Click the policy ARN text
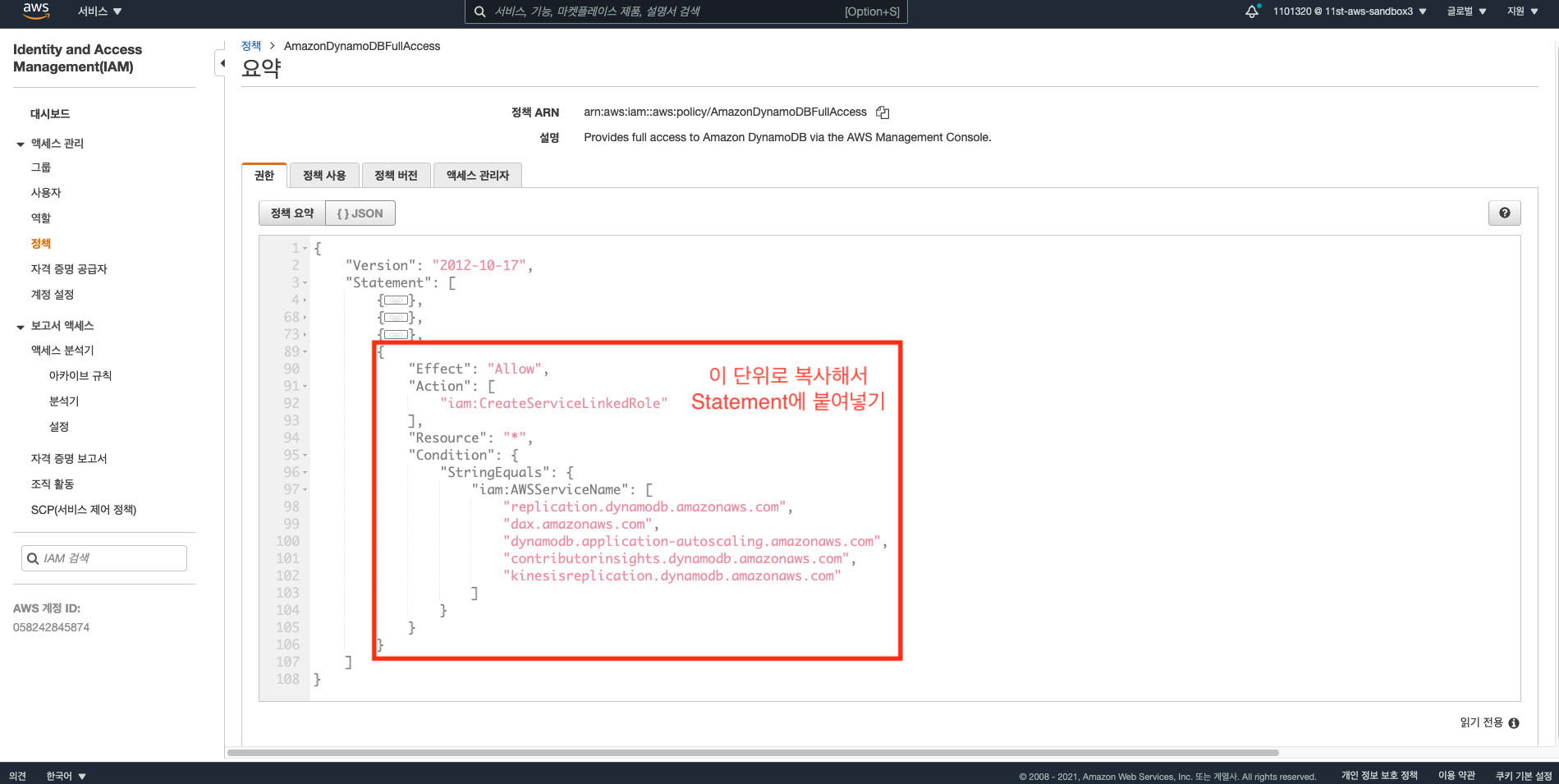Viewport: 1559px width, 784px height. (x=725, y=112)
